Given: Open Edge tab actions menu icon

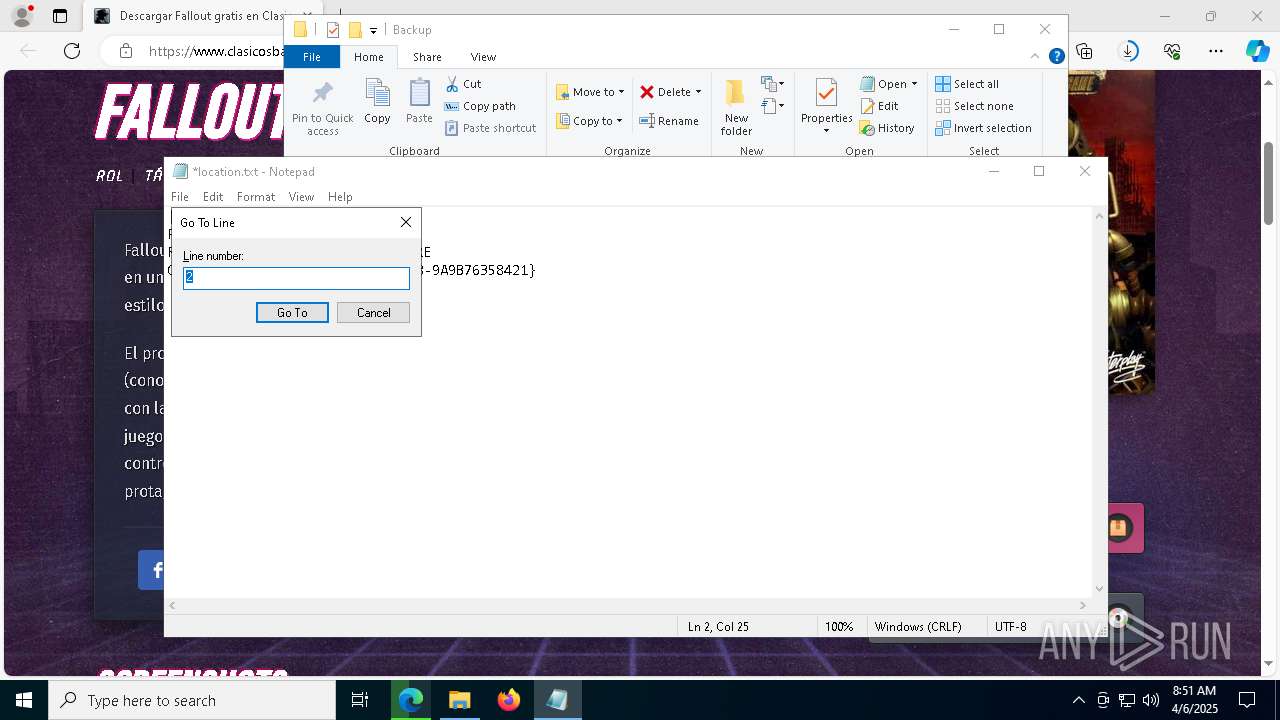Looking at the screenshot, I should pyautogui.click(x=60, y=16).
